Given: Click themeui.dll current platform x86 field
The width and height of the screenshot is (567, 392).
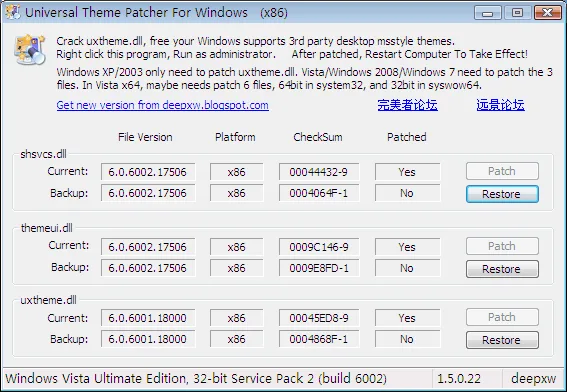Looking at the screenshot, I should pos(236,247).
